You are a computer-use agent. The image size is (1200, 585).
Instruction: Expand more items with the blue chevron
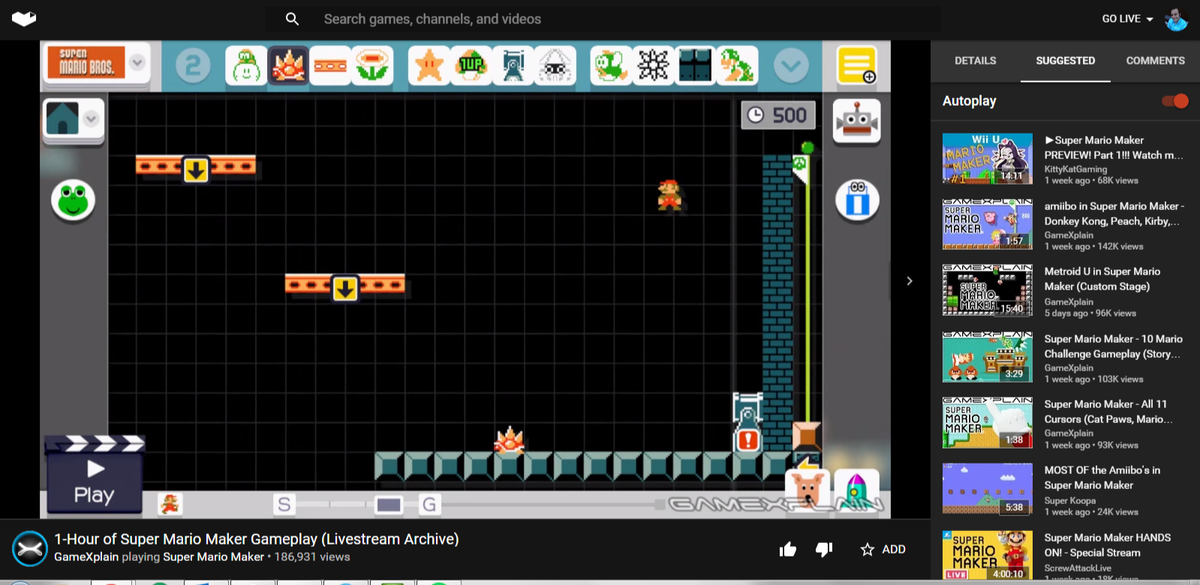(791, 64)
